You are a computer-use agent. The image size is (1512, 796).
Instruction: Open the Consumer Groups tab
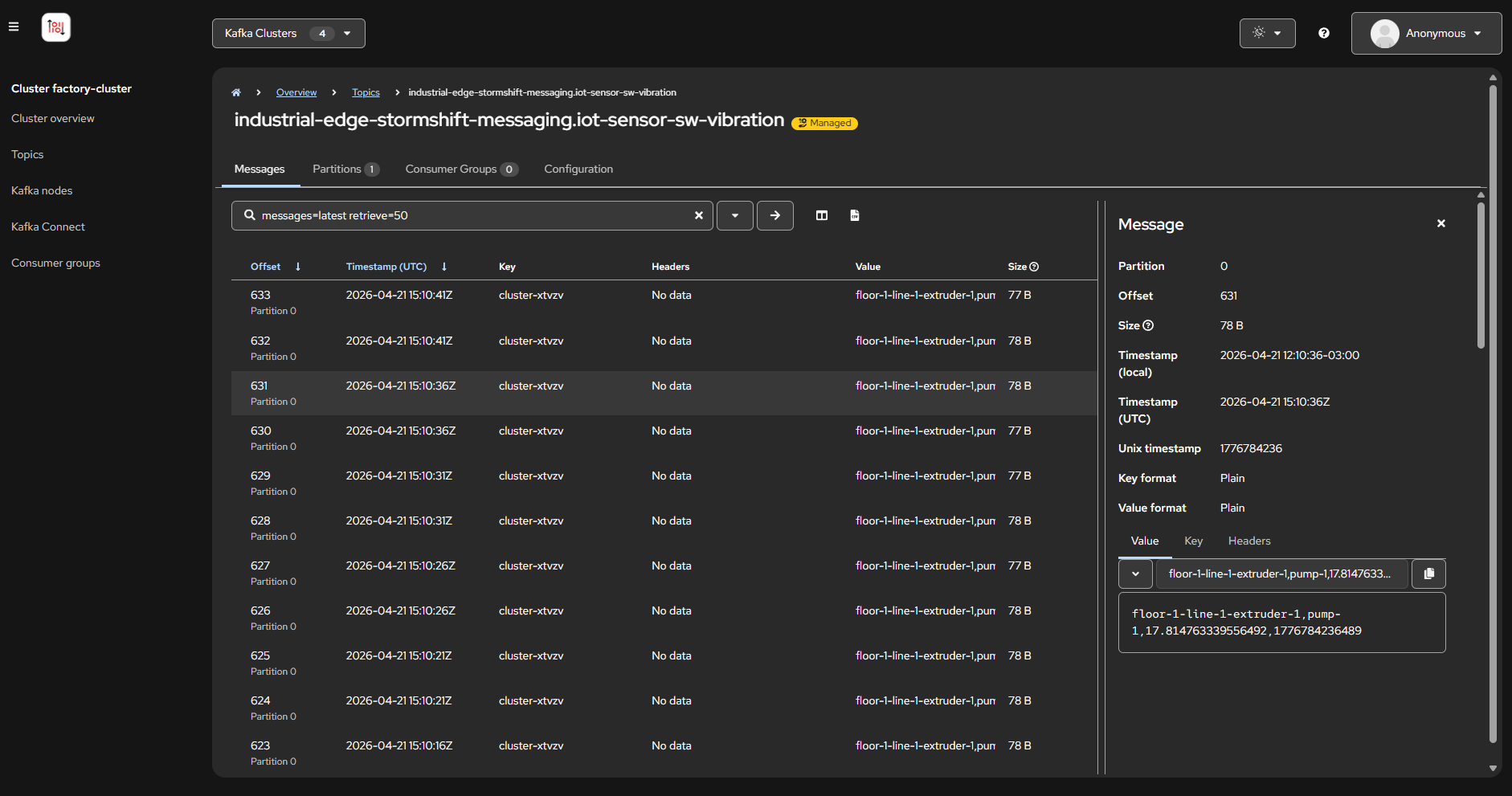461,169
